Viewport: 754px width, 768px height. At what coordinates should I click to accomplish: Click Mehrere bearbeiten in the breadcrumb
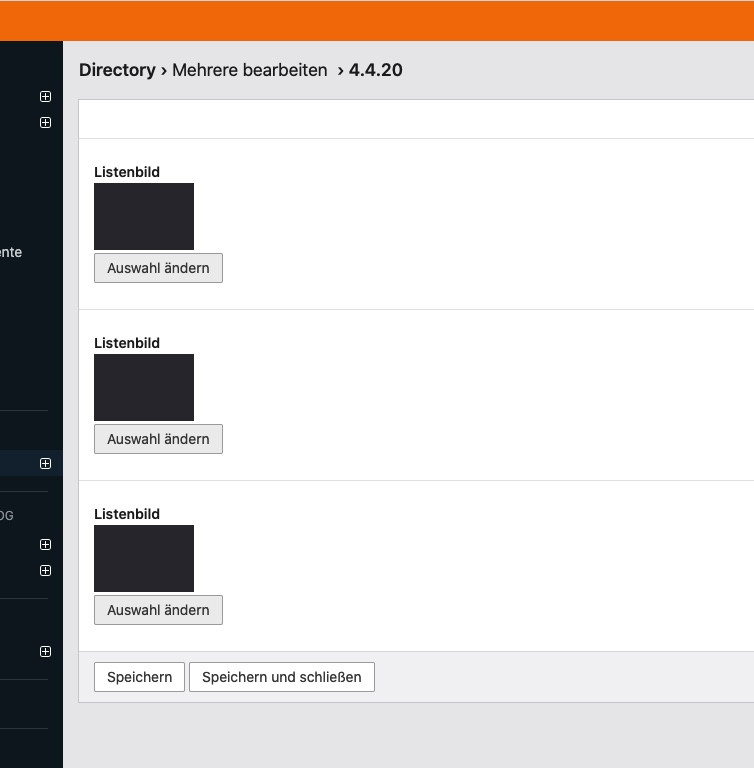tap(250, 70)
